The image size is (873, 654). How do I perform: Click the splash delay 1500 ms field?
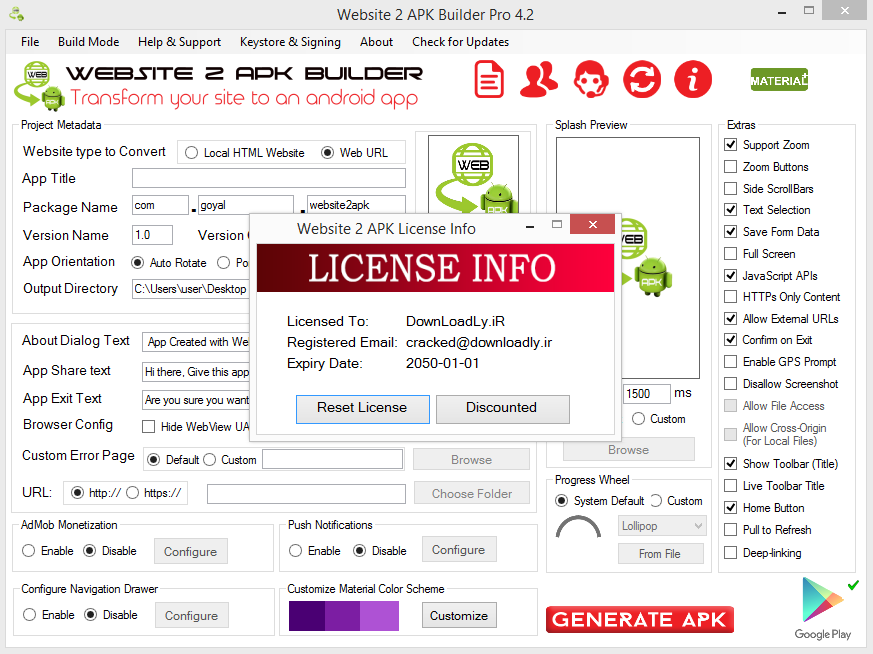649,393
